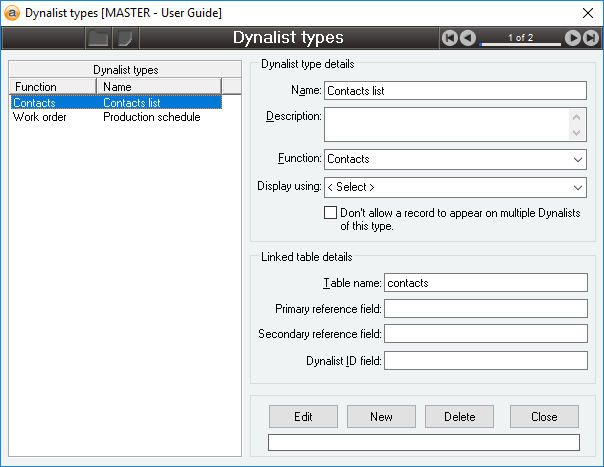Go to first record navigation arrow
This screenshot has width=604, height=467.
pyautogui.click(x=450, y=38)
